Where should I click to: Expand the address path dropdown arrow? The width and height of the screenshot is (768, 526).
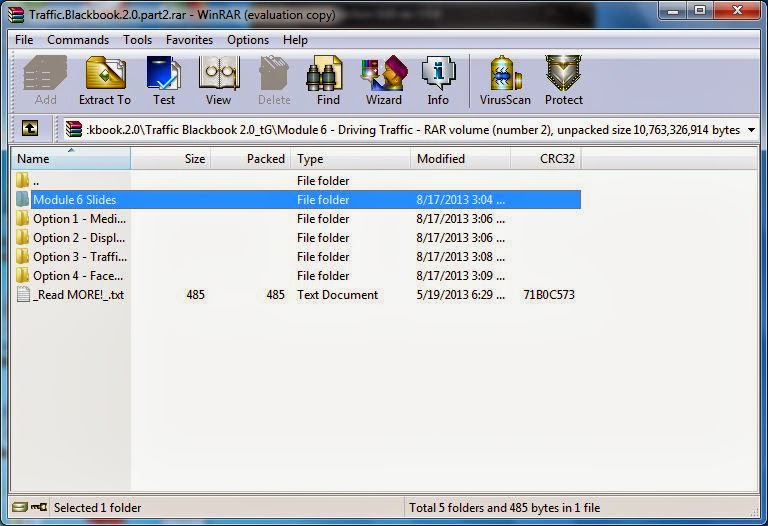coord(751,130)
